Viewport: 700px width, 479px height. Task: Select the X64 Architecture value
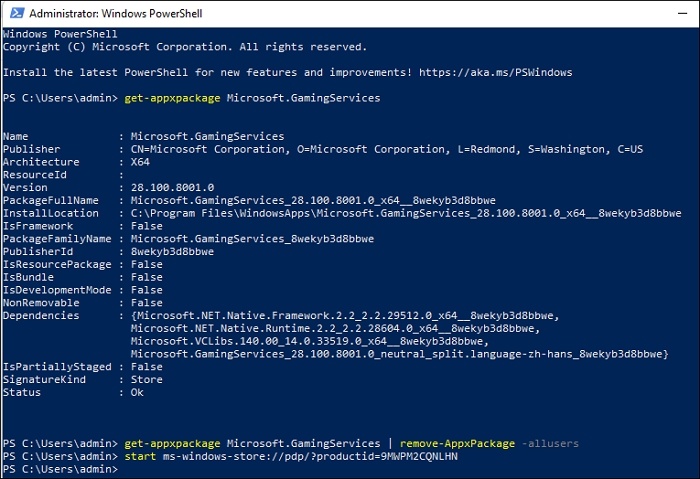(139, 162)
